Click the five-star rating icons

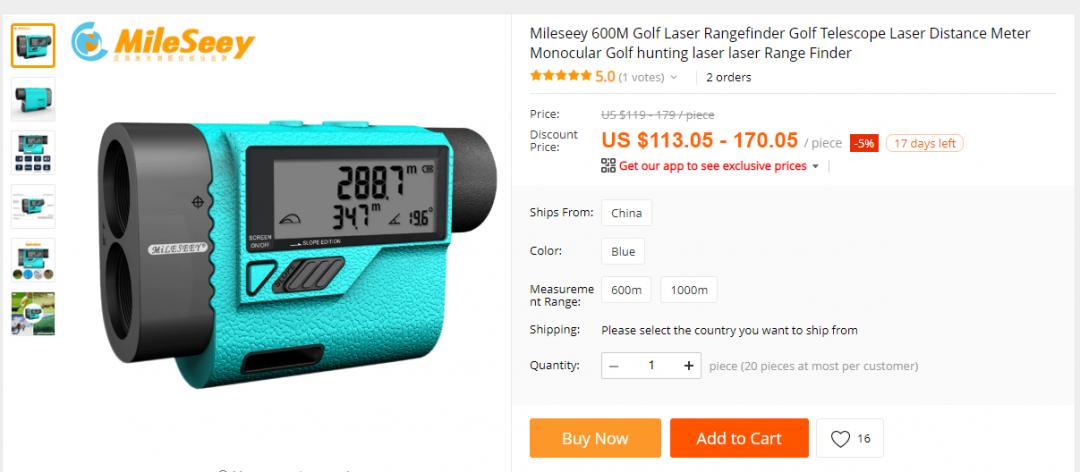(x=561, y=76)
